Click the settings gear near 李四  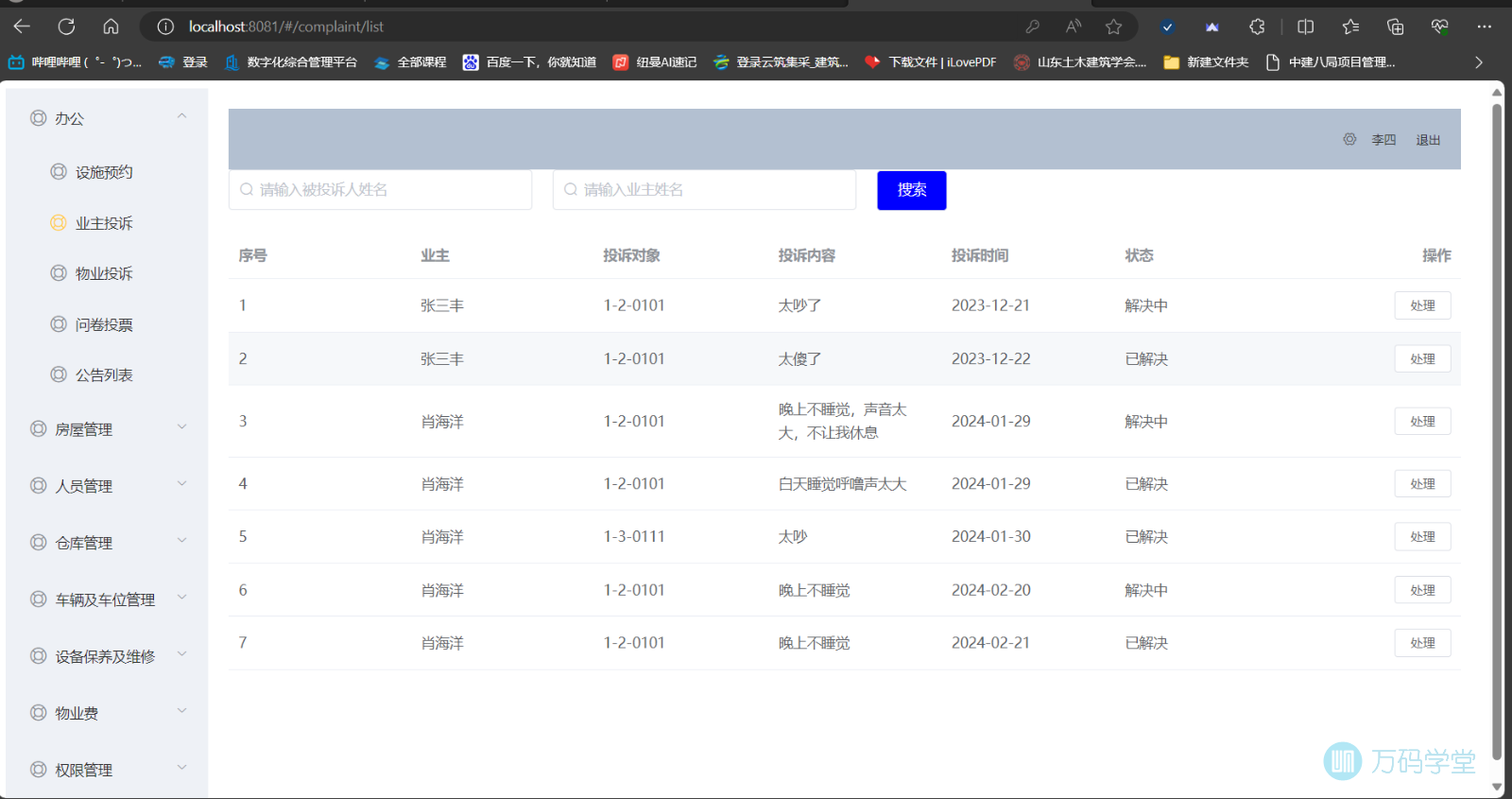(x=1349, y=139)
